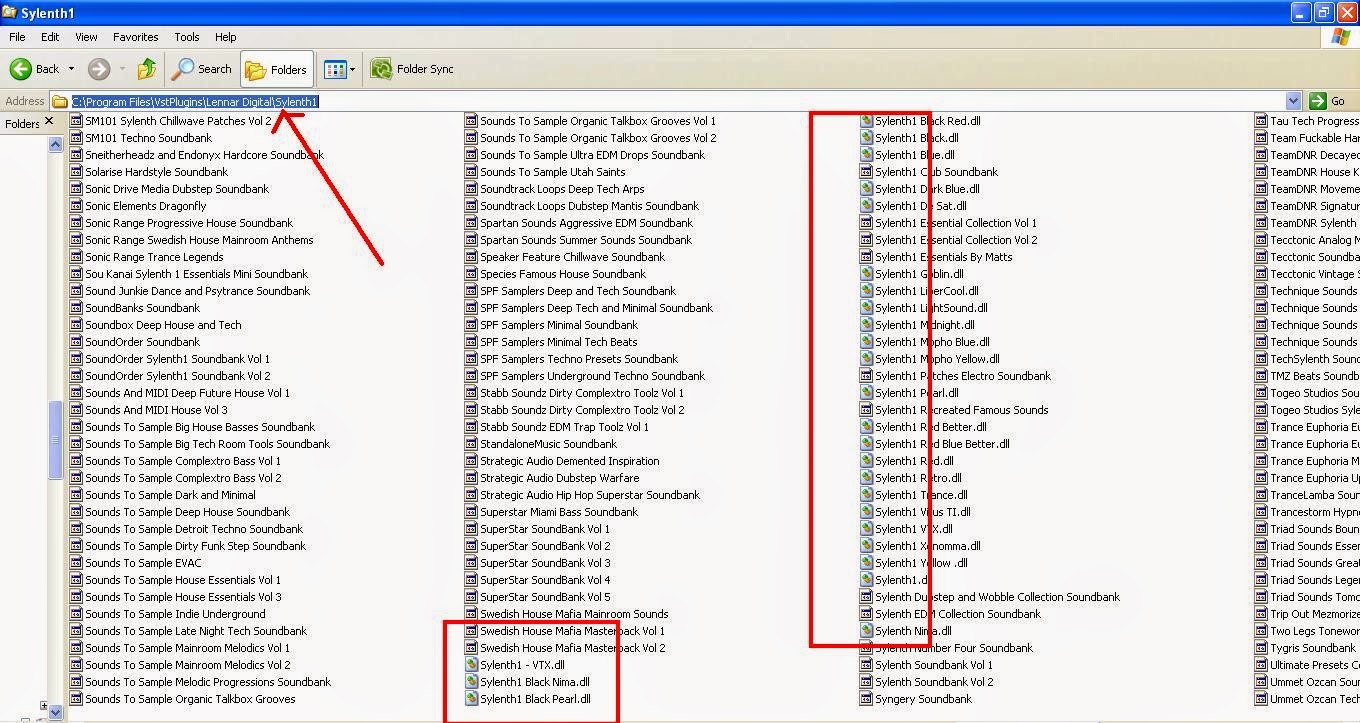
Task: Select icon of Sylenth1 Goblin.dll
Action: pos(867,274)
